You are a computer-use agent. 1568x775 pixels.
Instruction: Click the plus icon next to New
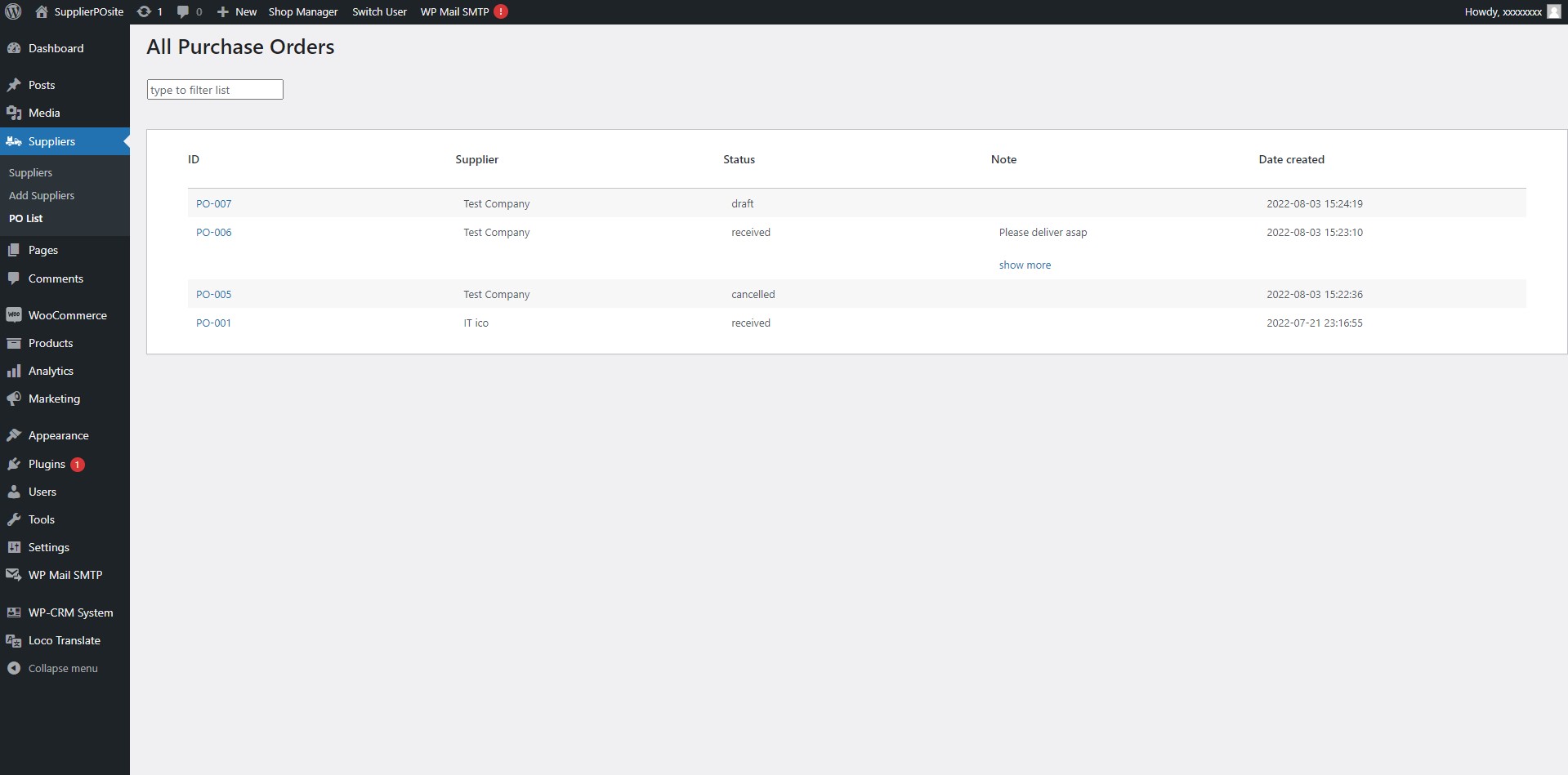pyautogui.click(x=222, y=11)
